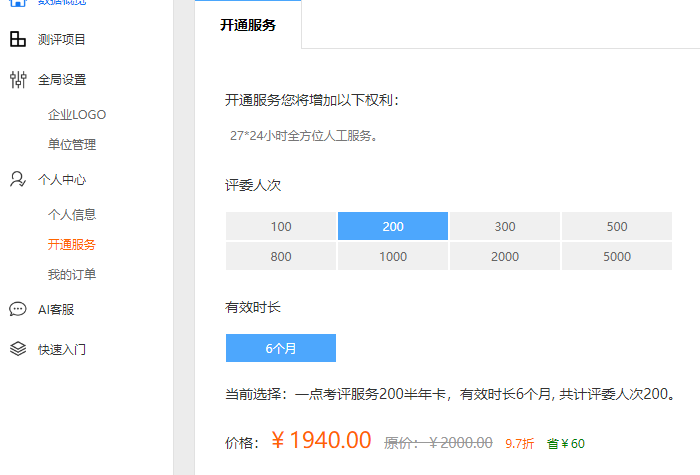Go to 企业LOGO settings
700x475 pixels.
[x=77, y=115]
